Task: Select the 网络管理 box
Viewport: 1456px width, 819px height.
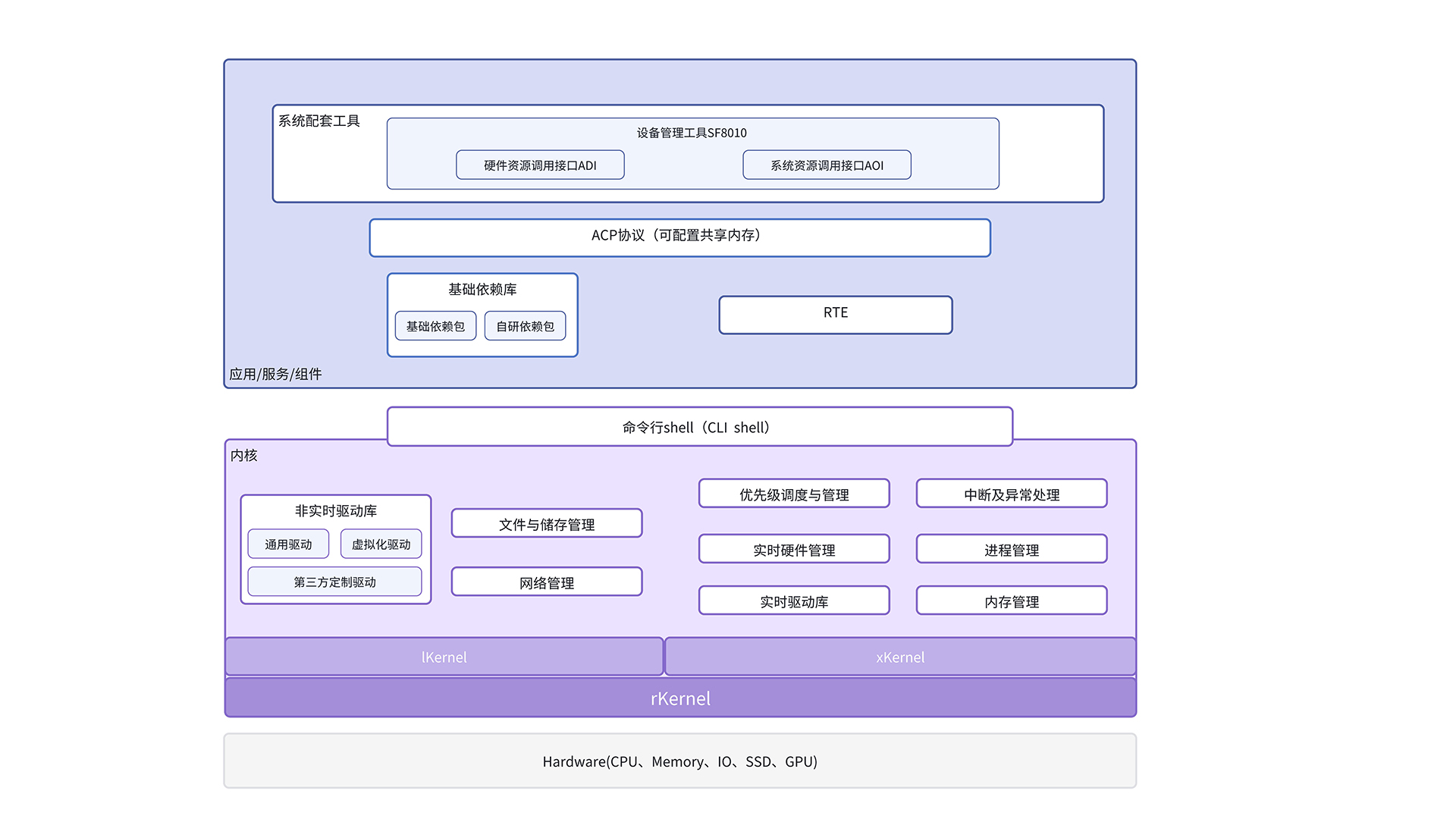Action: click(546, 582)
